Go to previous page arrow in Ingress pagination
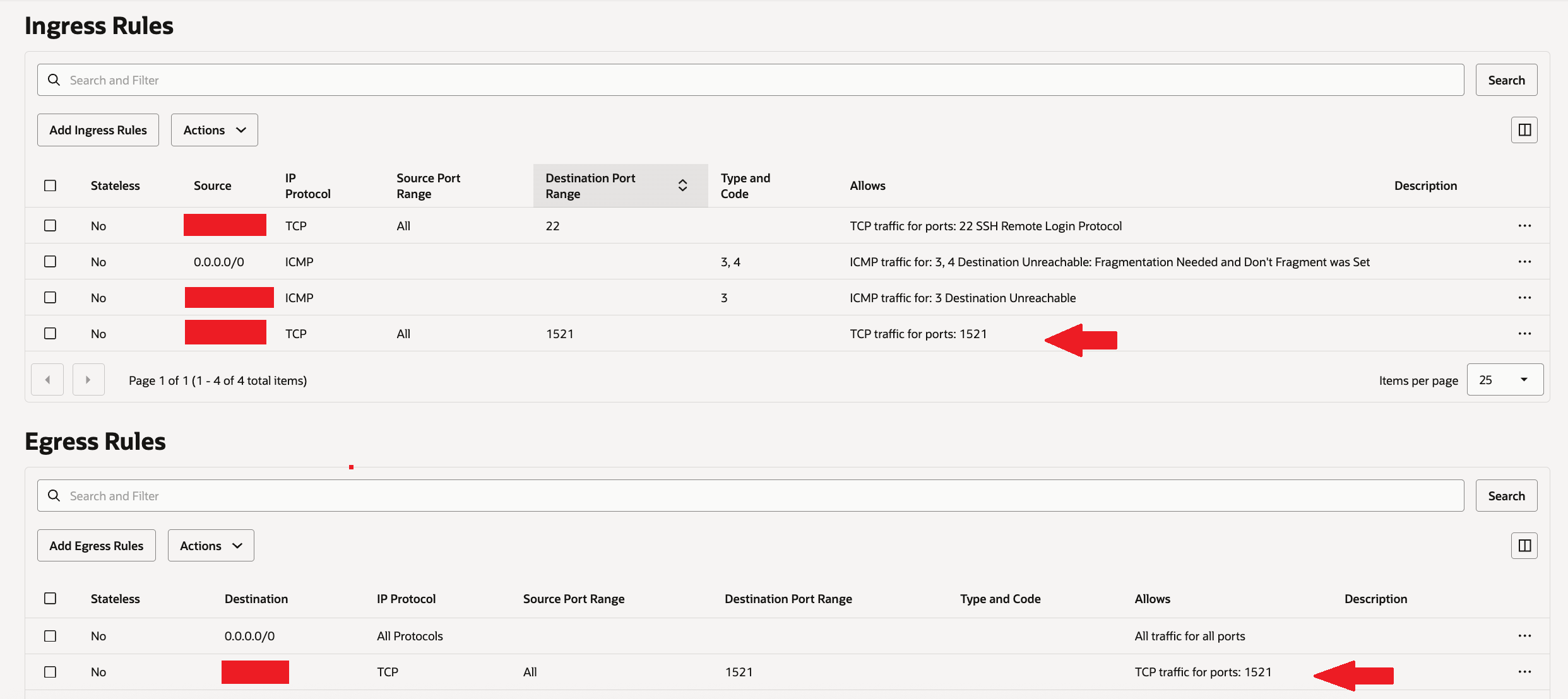 click(47, 380)
